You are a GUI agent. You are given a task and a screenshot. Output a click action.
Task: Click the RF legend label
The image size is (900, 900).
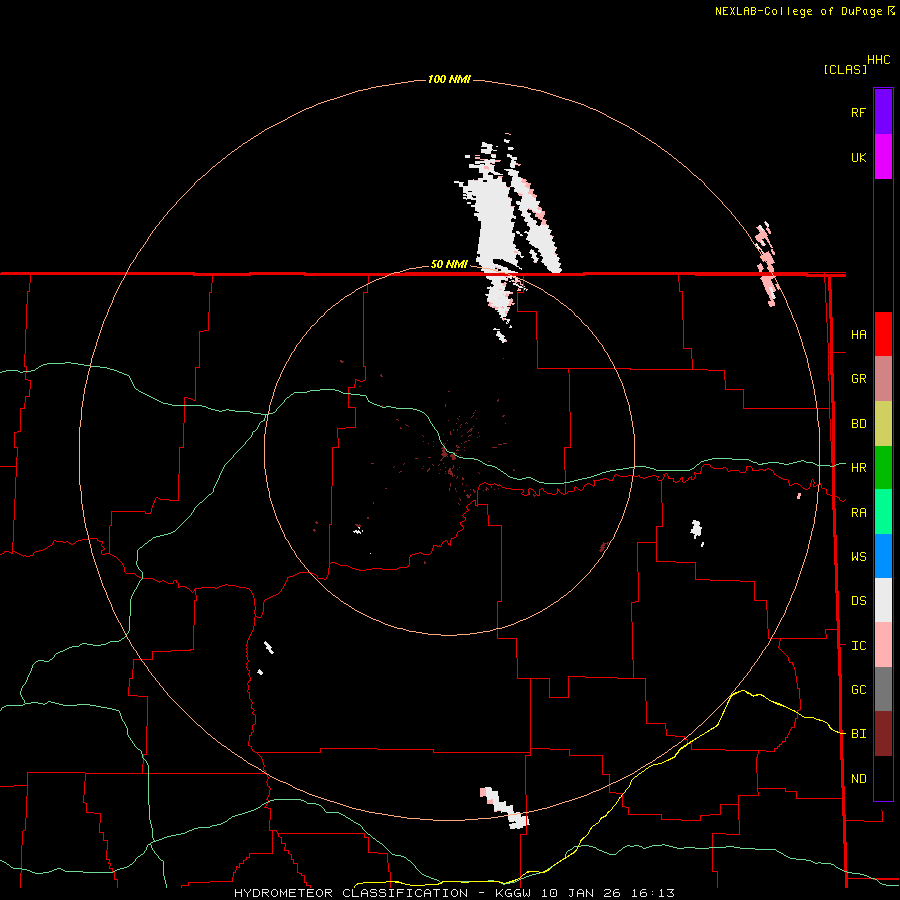coord(858,112)
